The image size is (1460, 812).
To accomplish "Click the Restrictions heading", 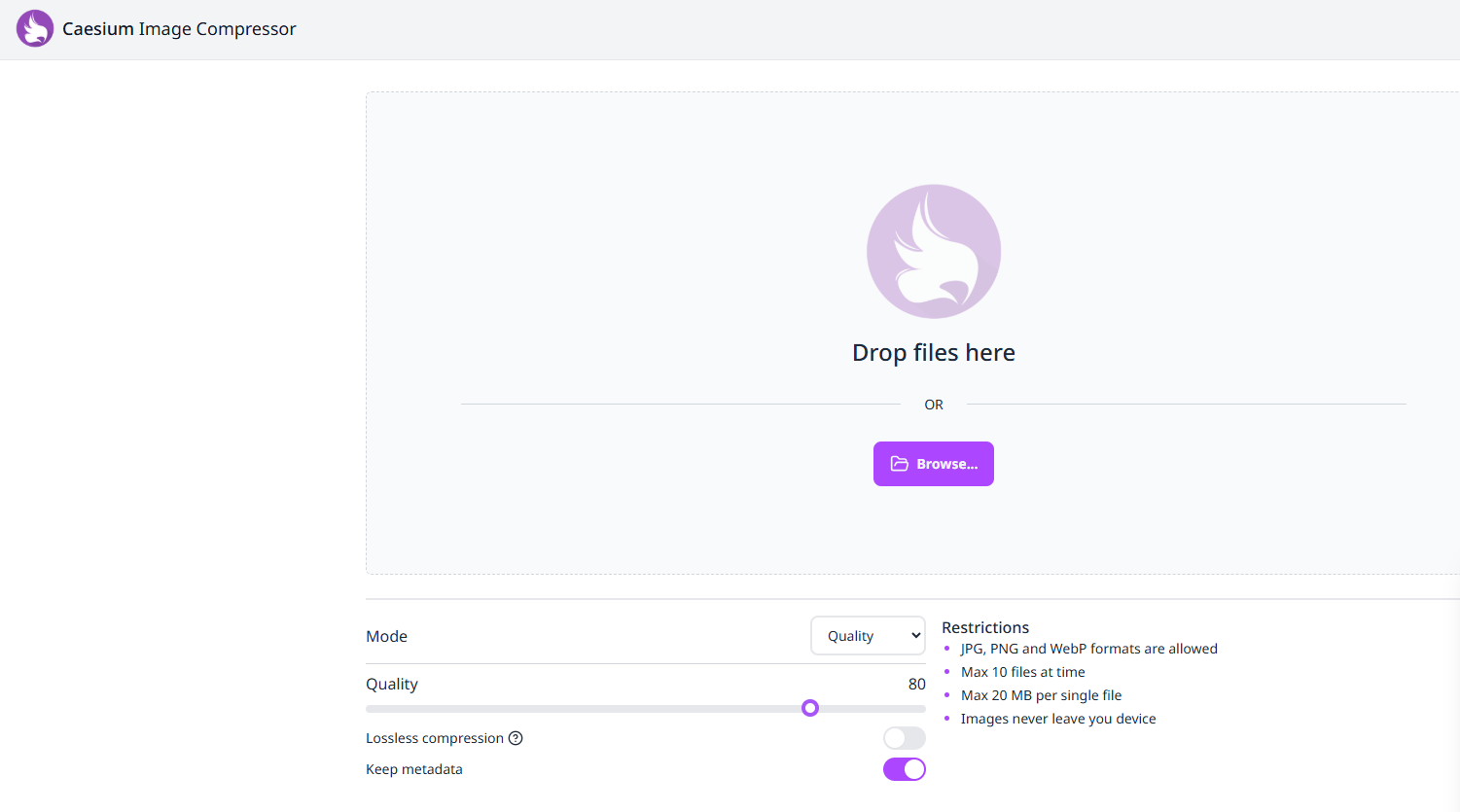I will tap(985, 627).
